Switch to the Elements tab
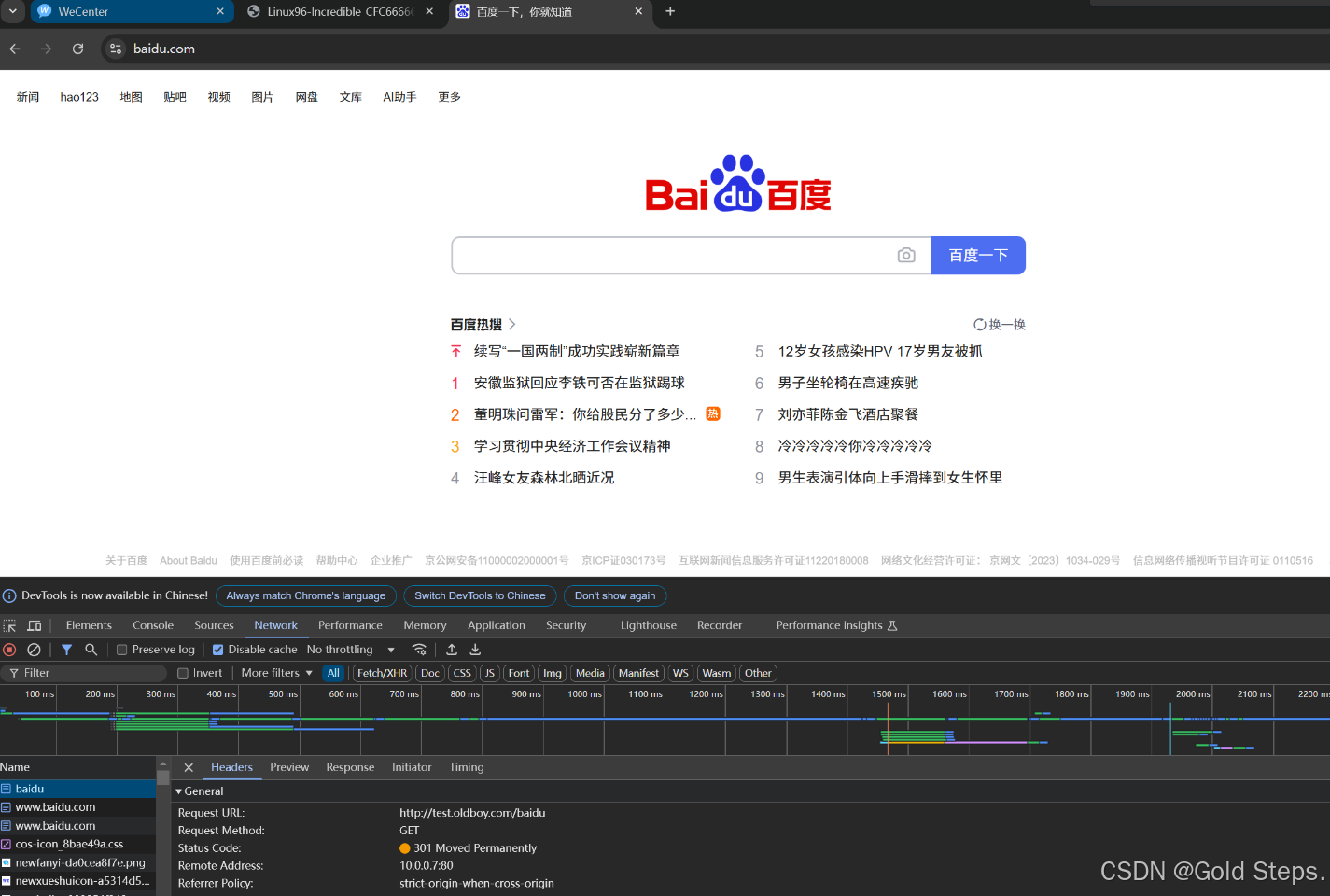This screenshot has width=1330, height=896. pyautogui.click(x=89, y=625)
